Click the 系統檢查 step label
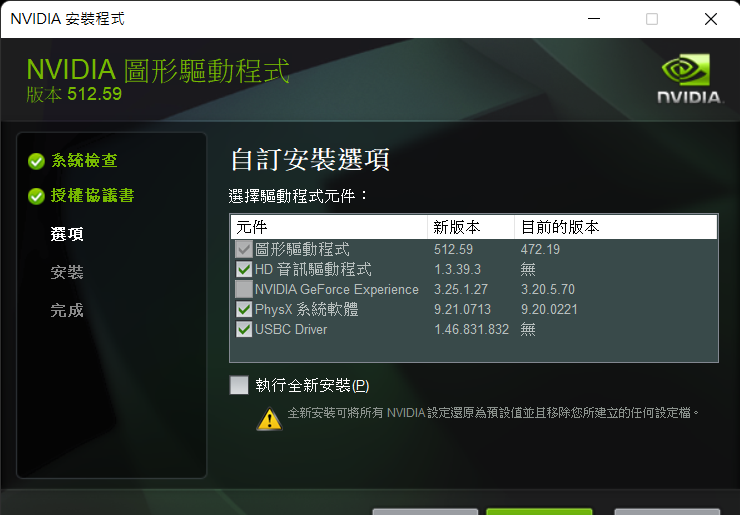Image resolution: width=740 pixels, height=515 pixels. (85, 160)
